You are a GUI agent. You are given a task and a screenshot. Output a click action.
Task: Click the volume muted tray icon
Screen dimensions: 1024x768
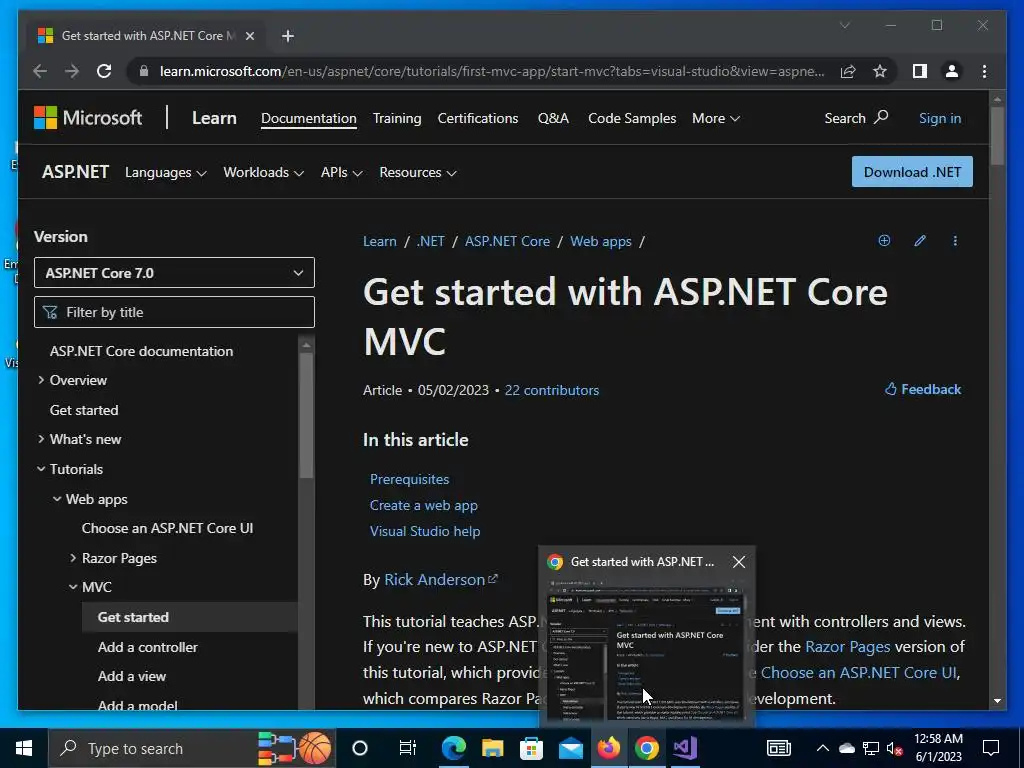895,748
